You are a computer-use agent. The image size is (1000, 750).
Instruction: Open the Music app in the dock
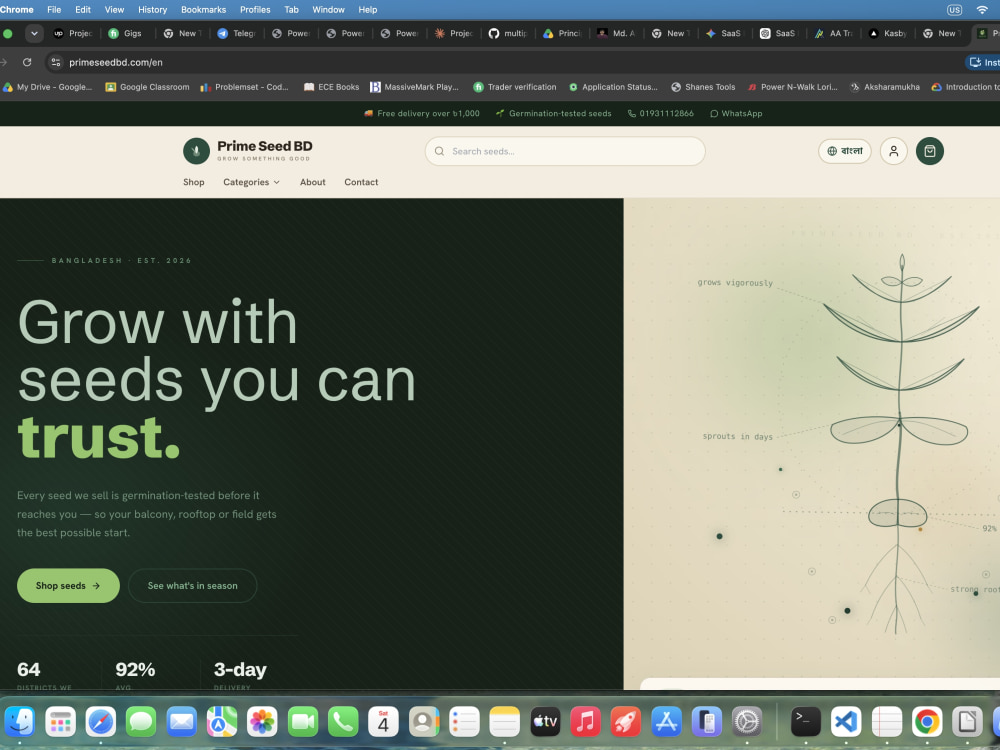pos(585,722)
